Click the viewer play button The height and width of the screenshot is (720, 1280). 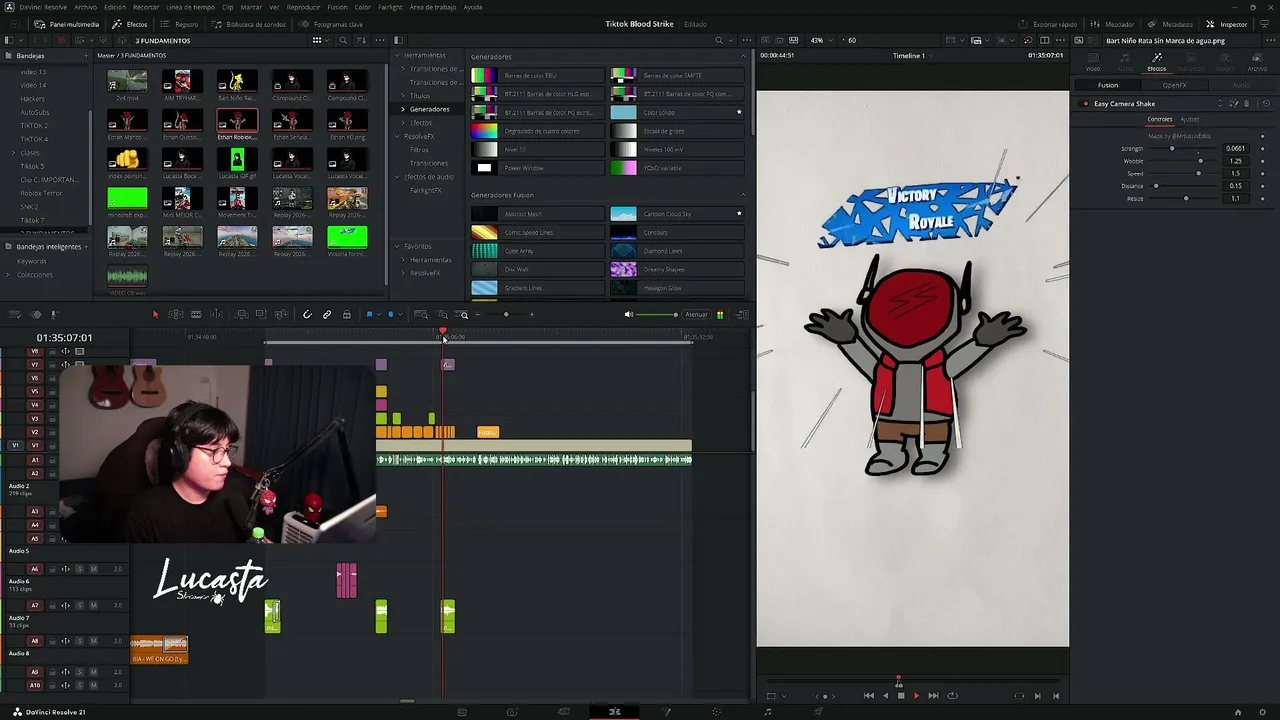point(916,696)
